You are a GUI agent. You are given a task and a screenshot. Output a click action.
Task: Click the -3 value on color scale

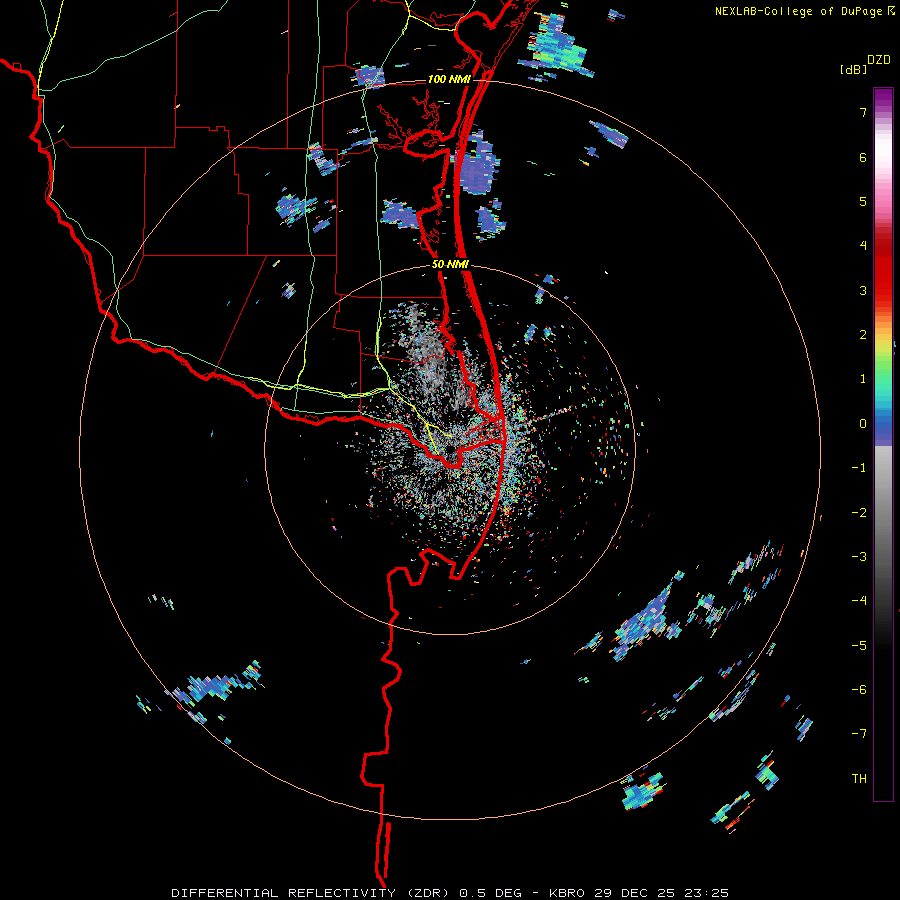point(859,557)
